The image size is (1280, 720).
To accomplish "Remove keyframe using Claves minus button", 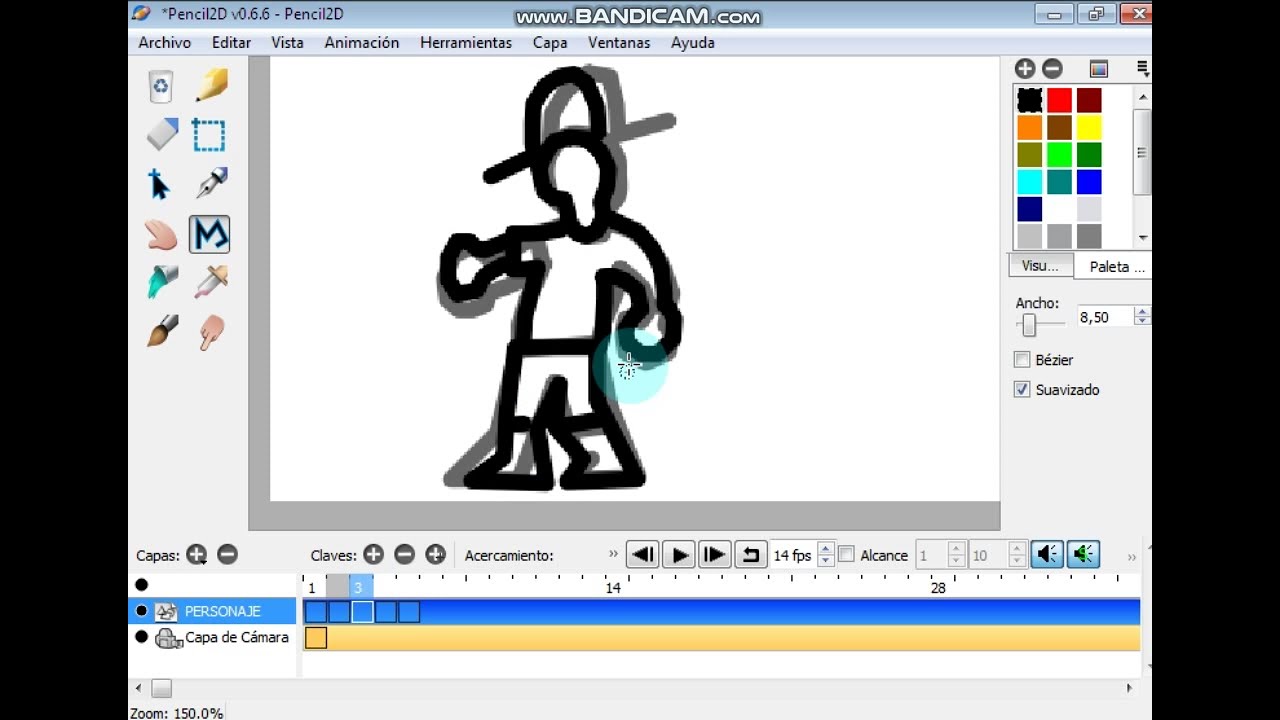I will (x=404, y=554).
